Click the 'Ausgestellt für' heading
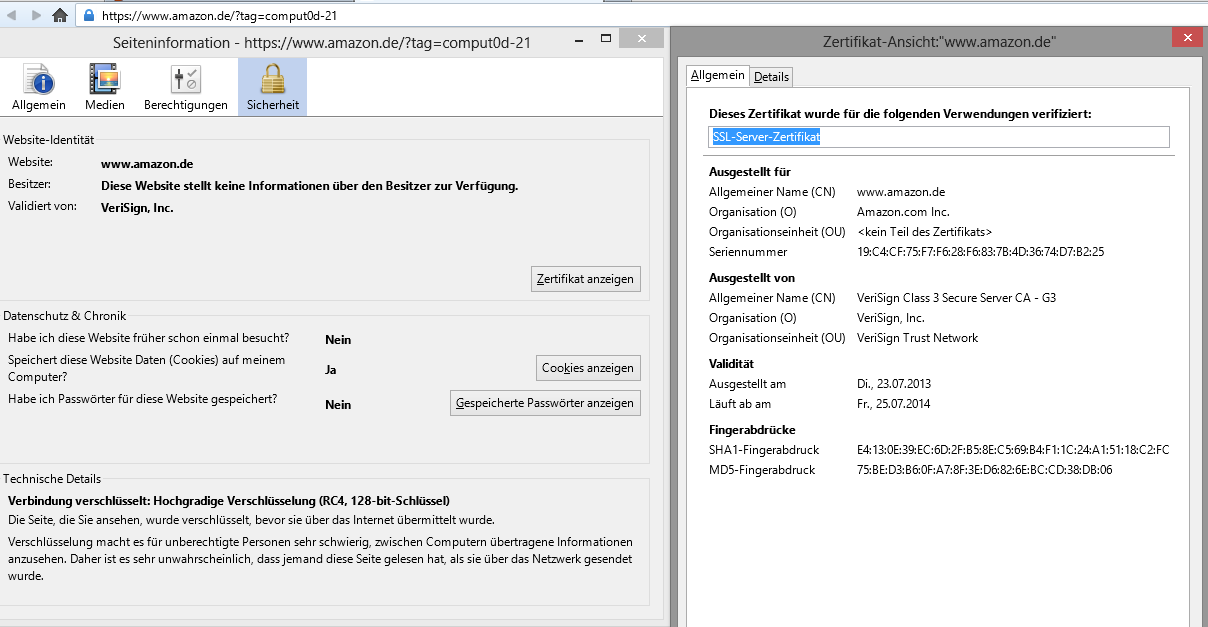This screenshot has width=1208, height=627. tap(750, 172)
